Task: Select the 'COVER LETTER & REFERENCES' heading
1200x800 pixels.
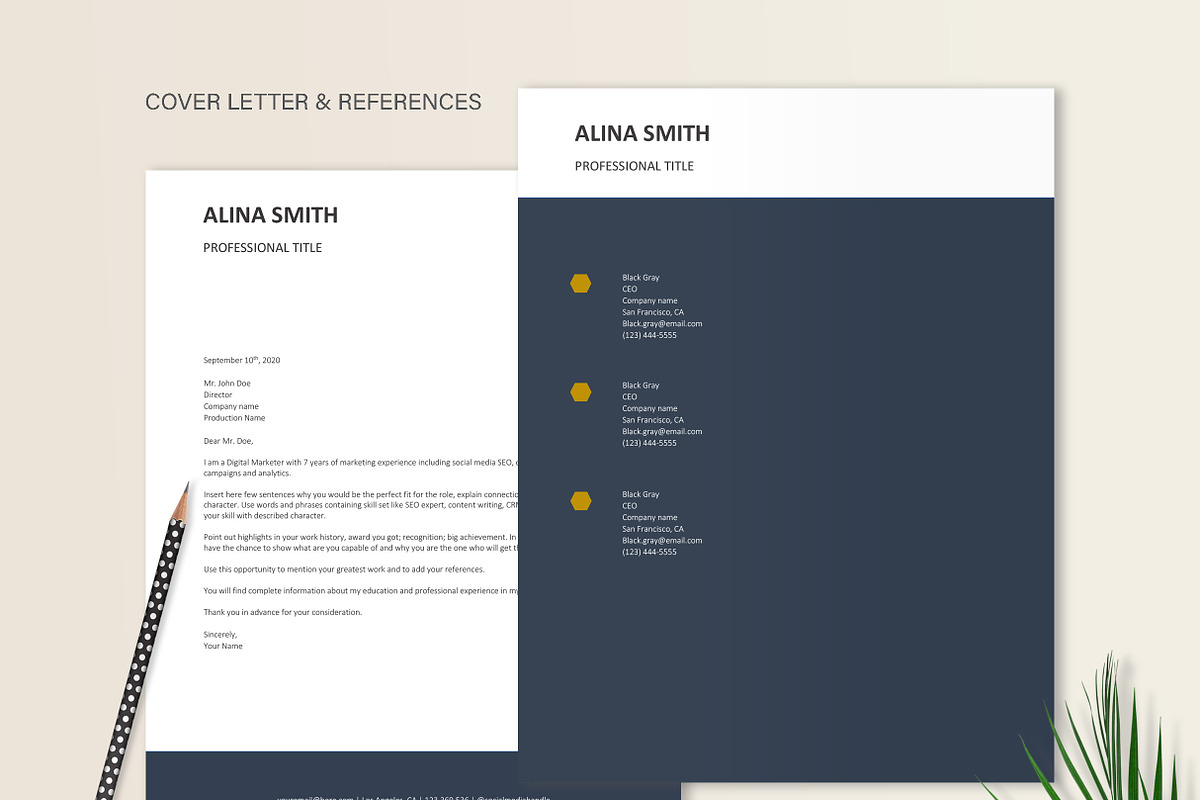Action: point(313,102)
